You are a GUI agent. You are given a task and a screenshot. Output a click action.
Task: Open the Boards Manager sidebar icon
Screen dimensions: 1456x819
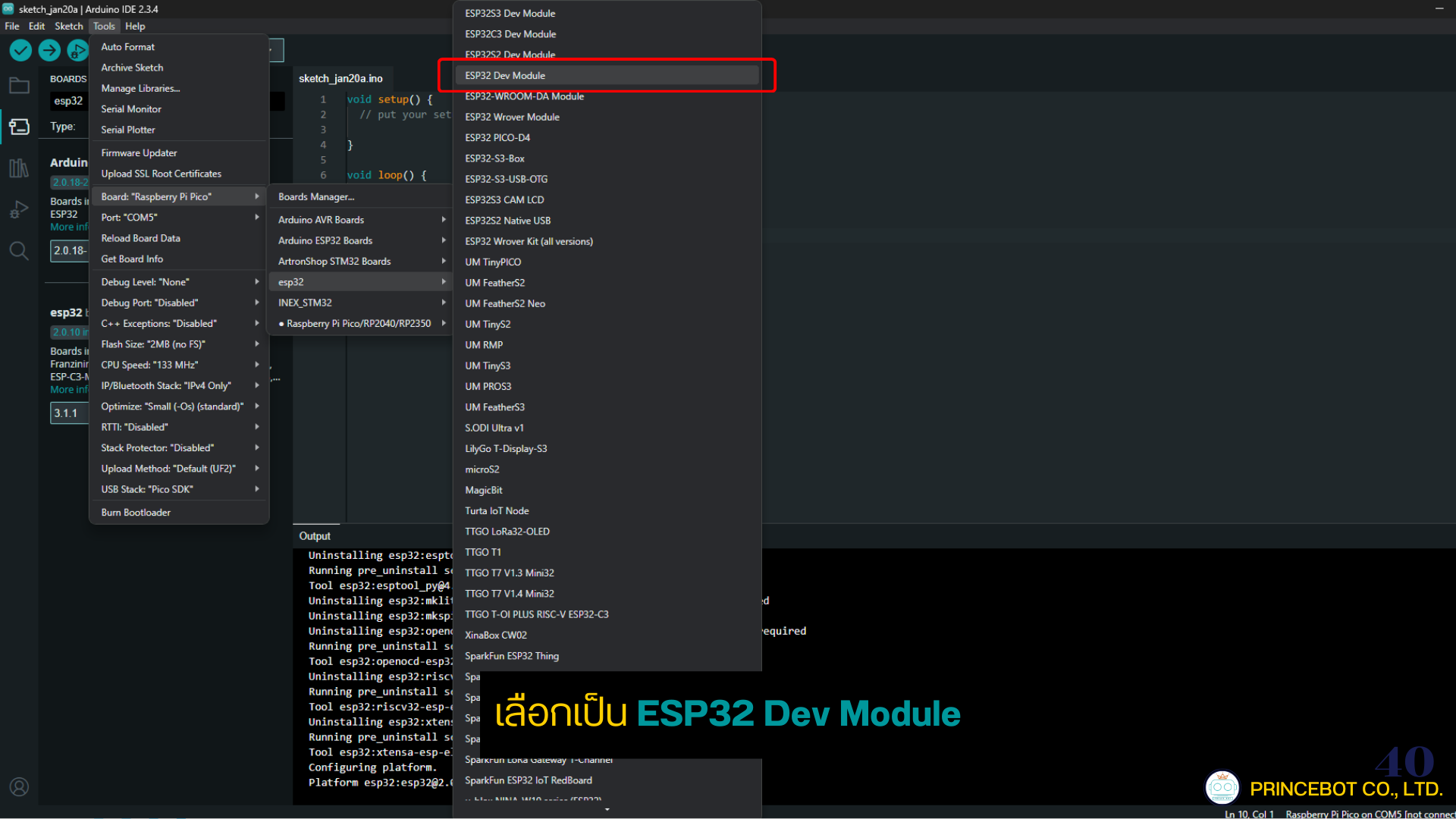(x=19, y=127)
